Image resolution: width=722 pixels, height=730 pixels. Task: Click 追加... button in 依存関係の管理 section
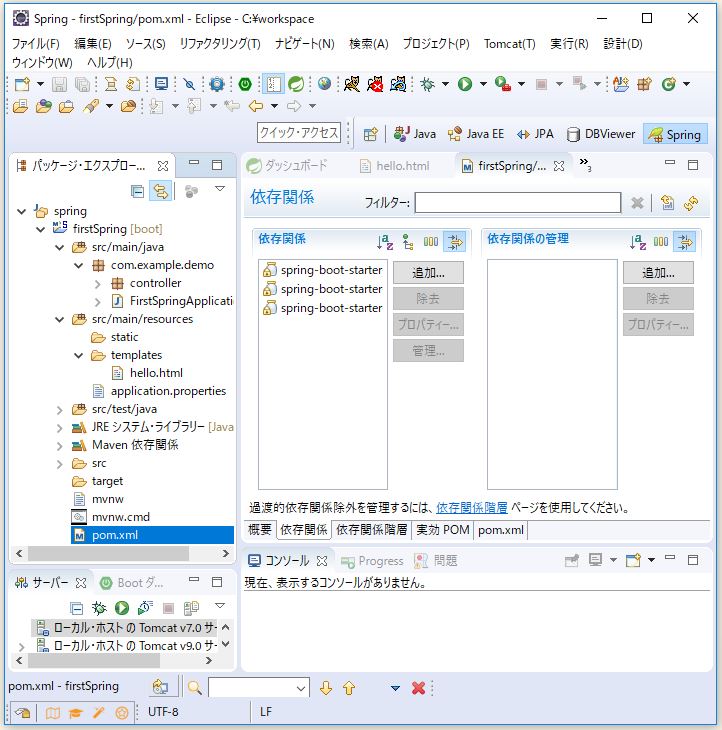pyautogui.click(x=658, y=272)
